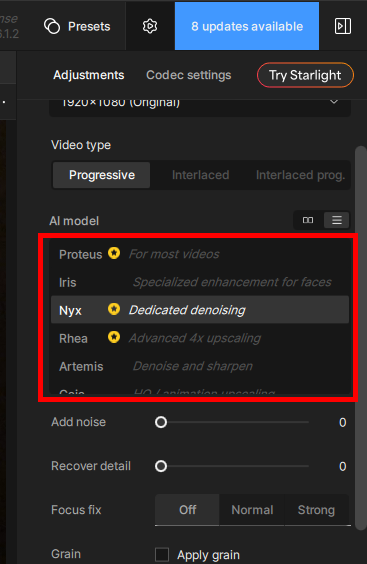Open preferences via the gear icon
The height and width of the screenshot is (564, 367).
150,26
